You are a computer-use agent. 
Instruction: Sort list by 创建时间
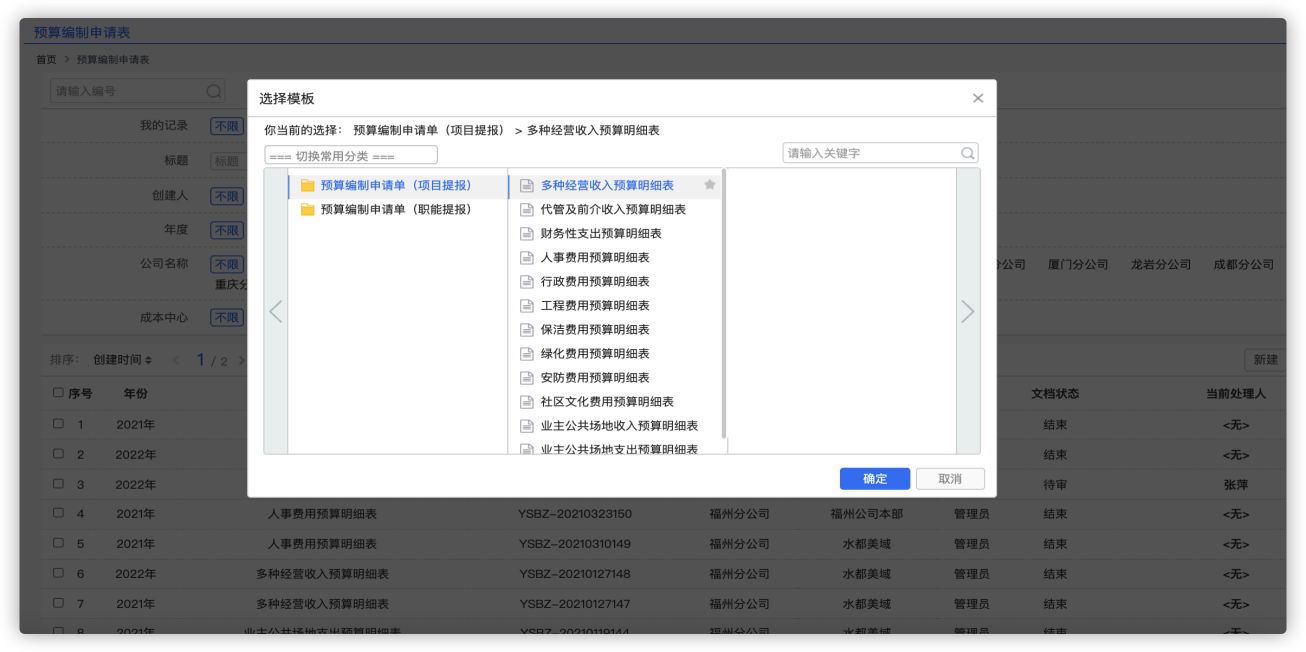pyautogui.click(x=122, y=360)
